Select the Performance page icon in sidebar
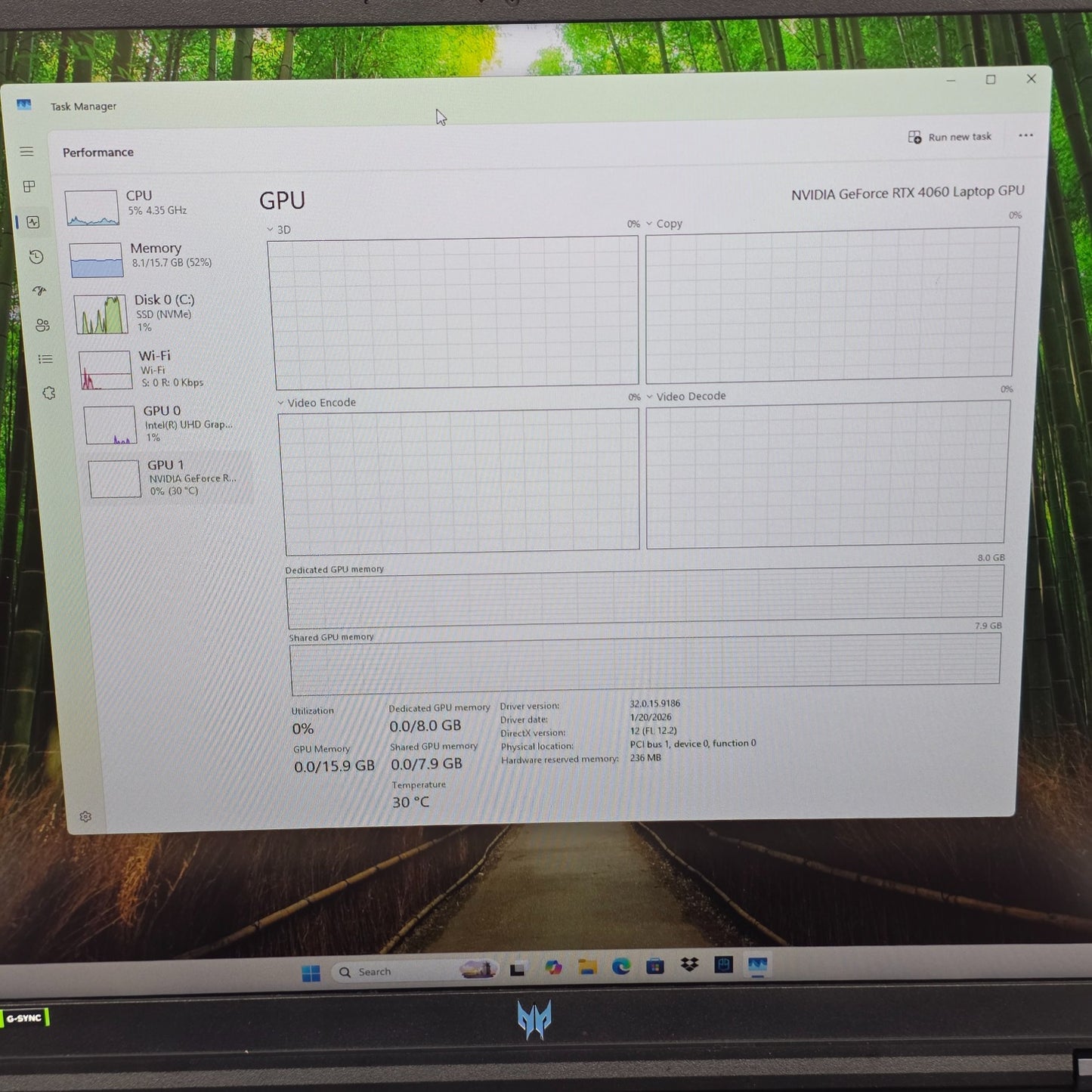The image size is (1092, 1092). click(32, 222)
